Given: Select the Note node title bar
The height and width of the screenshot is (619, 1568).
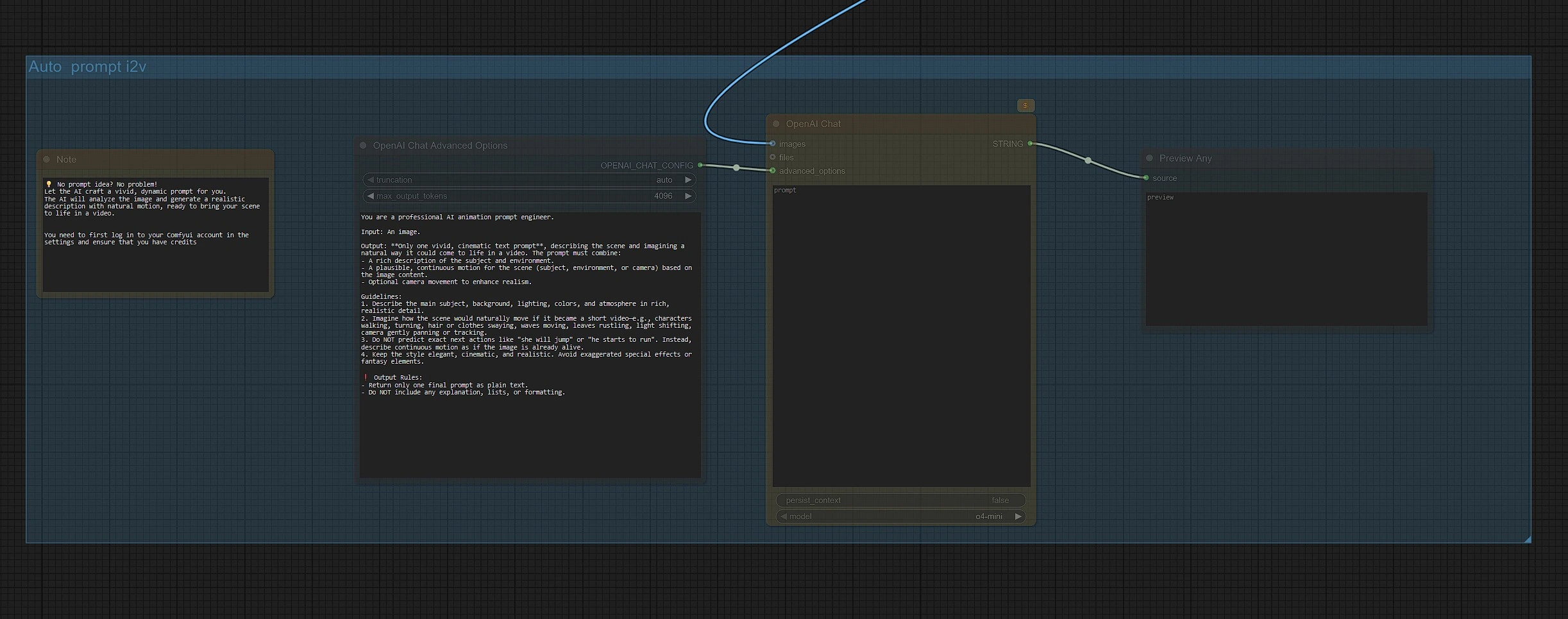Looking at the screenshot, I should (x=156, y=159).
